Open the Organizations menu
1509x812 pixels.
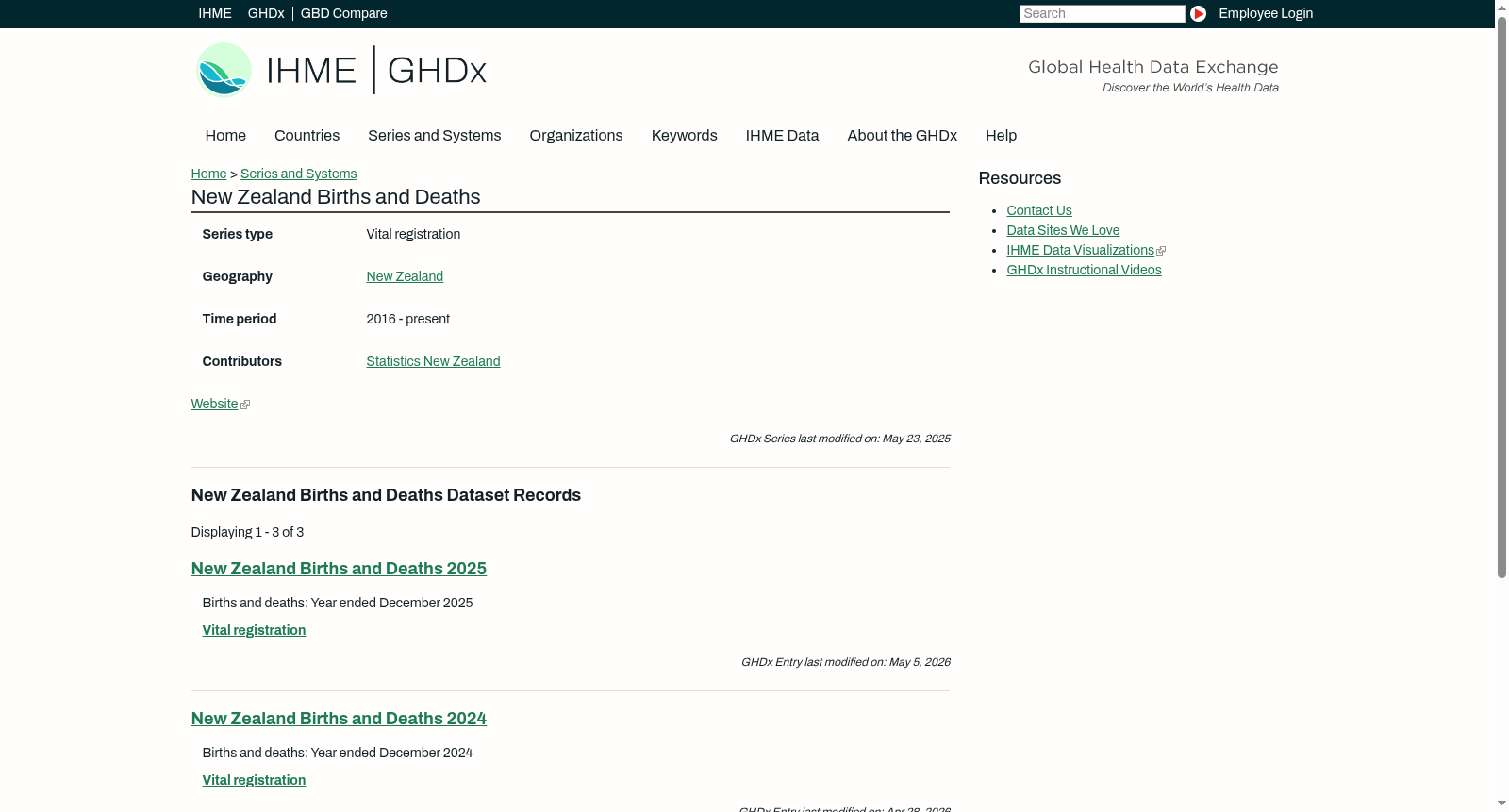point(576,136)
